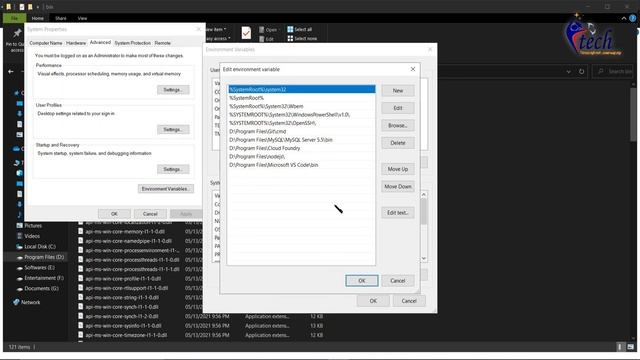Screen dimensions: 640x360
Task: Click the Delete button
Action: [398, 143]
